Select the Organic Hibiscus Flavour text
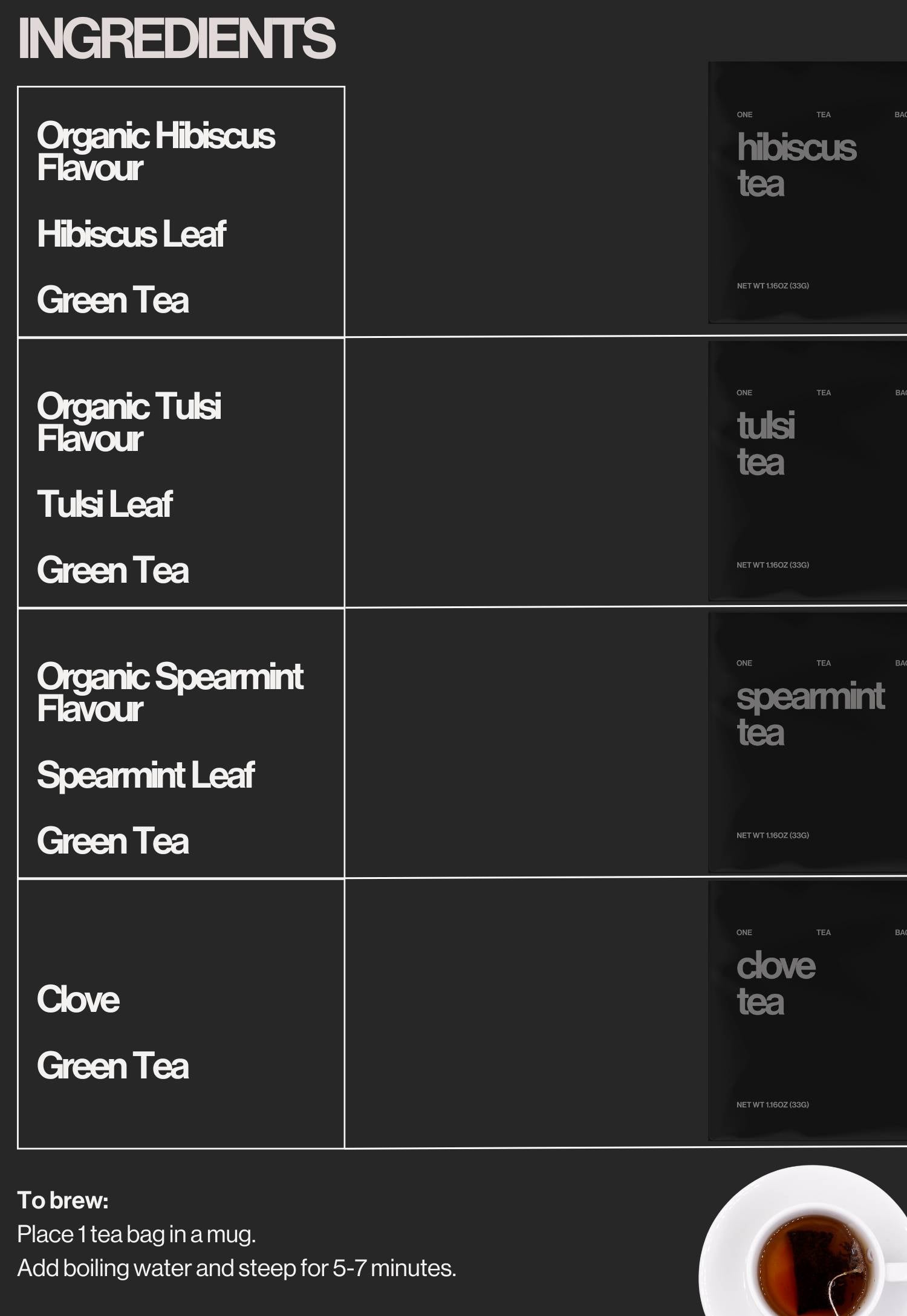The width and height of the screenshot is (907, 1316). click(155, 151)
